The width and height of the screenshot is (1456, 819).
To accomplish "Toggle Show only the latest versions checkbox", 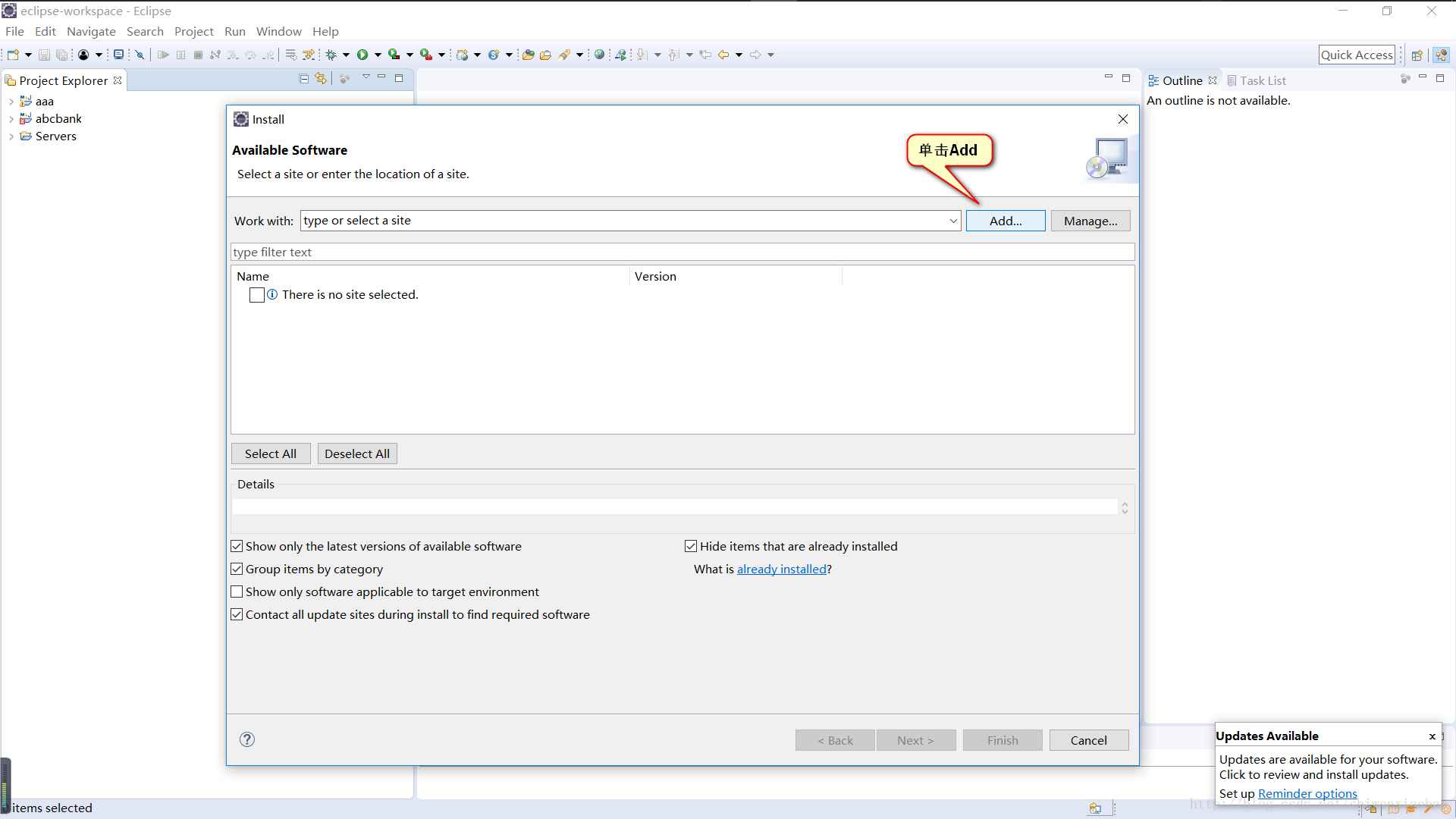I will pos(237,546).
